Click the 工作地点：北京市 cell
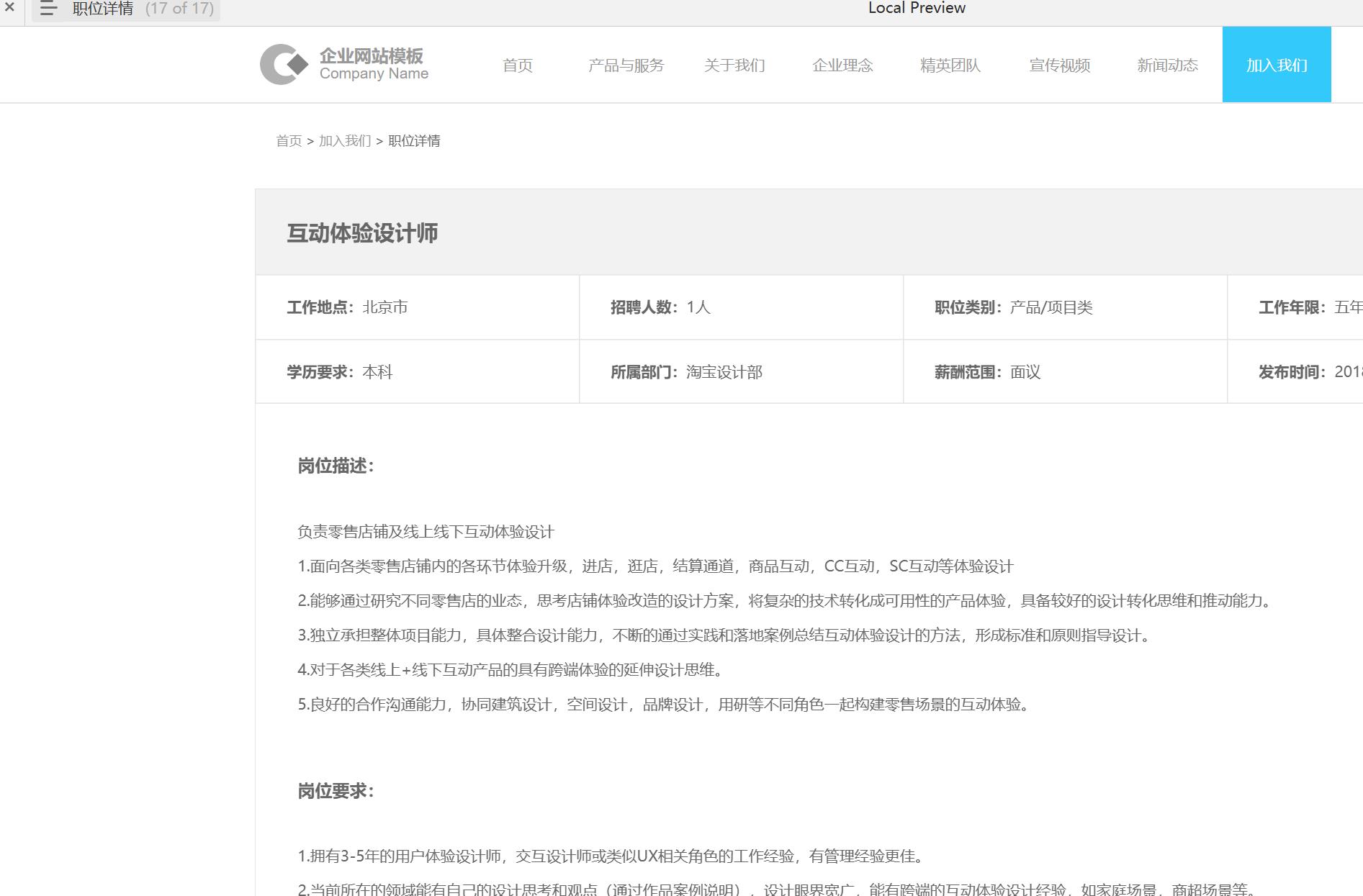The width and height of the screenshot is (1363, 896). (418, 307)
